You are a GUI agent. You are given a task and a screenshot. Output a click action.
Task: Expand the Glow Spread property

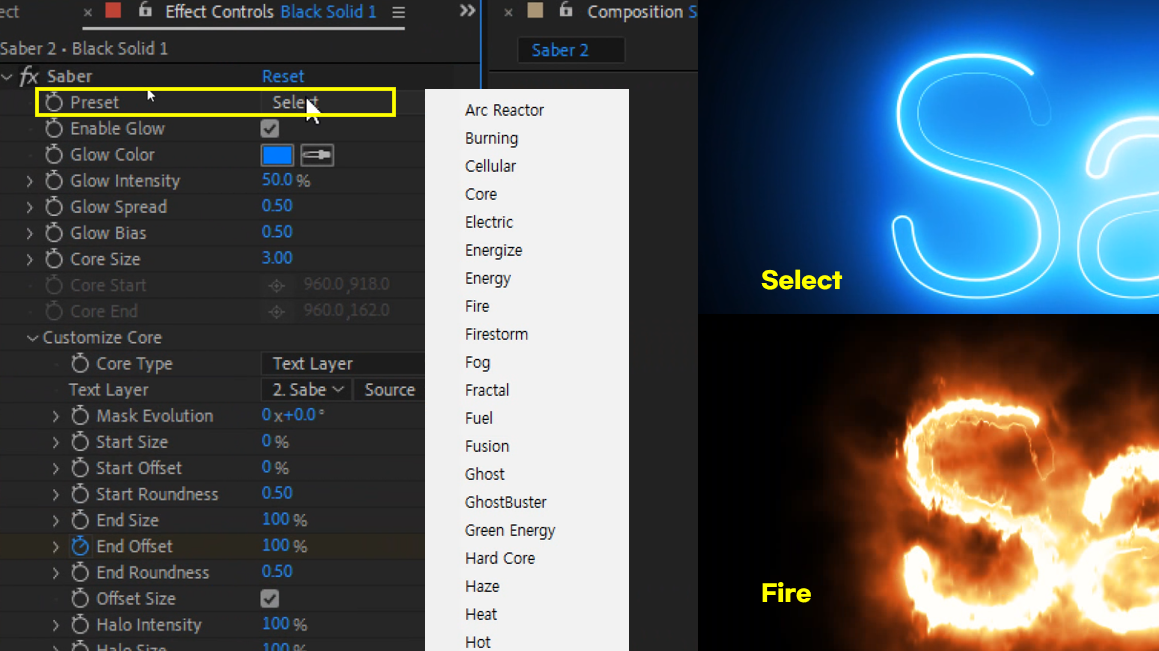click(30, 207)
